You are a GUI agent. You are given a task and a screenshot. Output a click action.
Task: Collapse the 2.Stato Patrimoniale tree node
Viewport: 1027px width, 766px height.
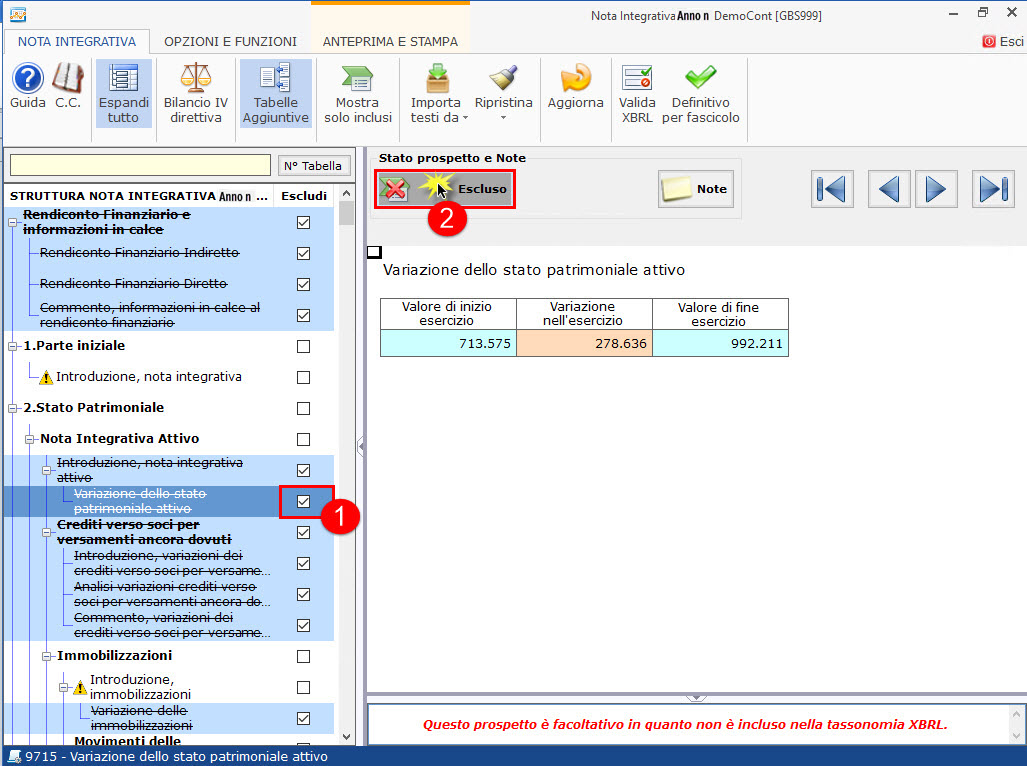pos(14,408)
